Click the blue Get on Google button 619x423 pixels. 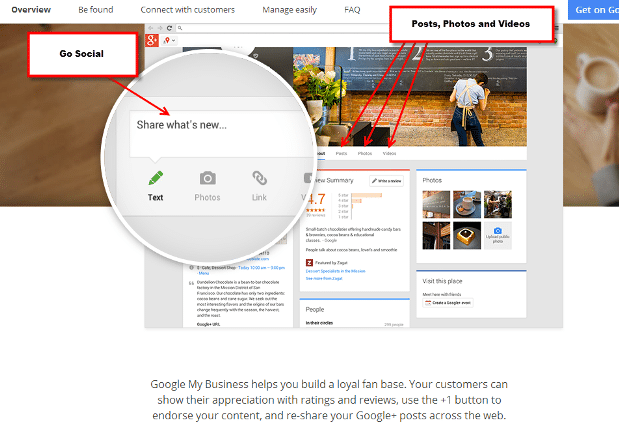593,10
